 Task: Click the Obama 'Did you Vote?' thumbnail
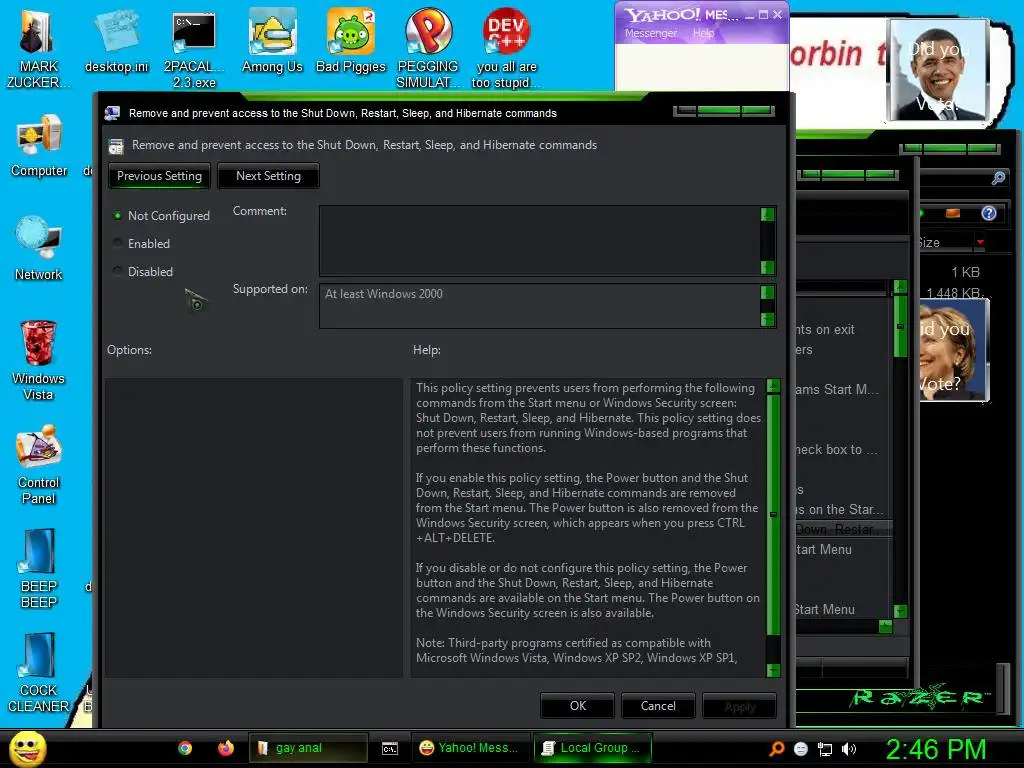click(938, 70)
